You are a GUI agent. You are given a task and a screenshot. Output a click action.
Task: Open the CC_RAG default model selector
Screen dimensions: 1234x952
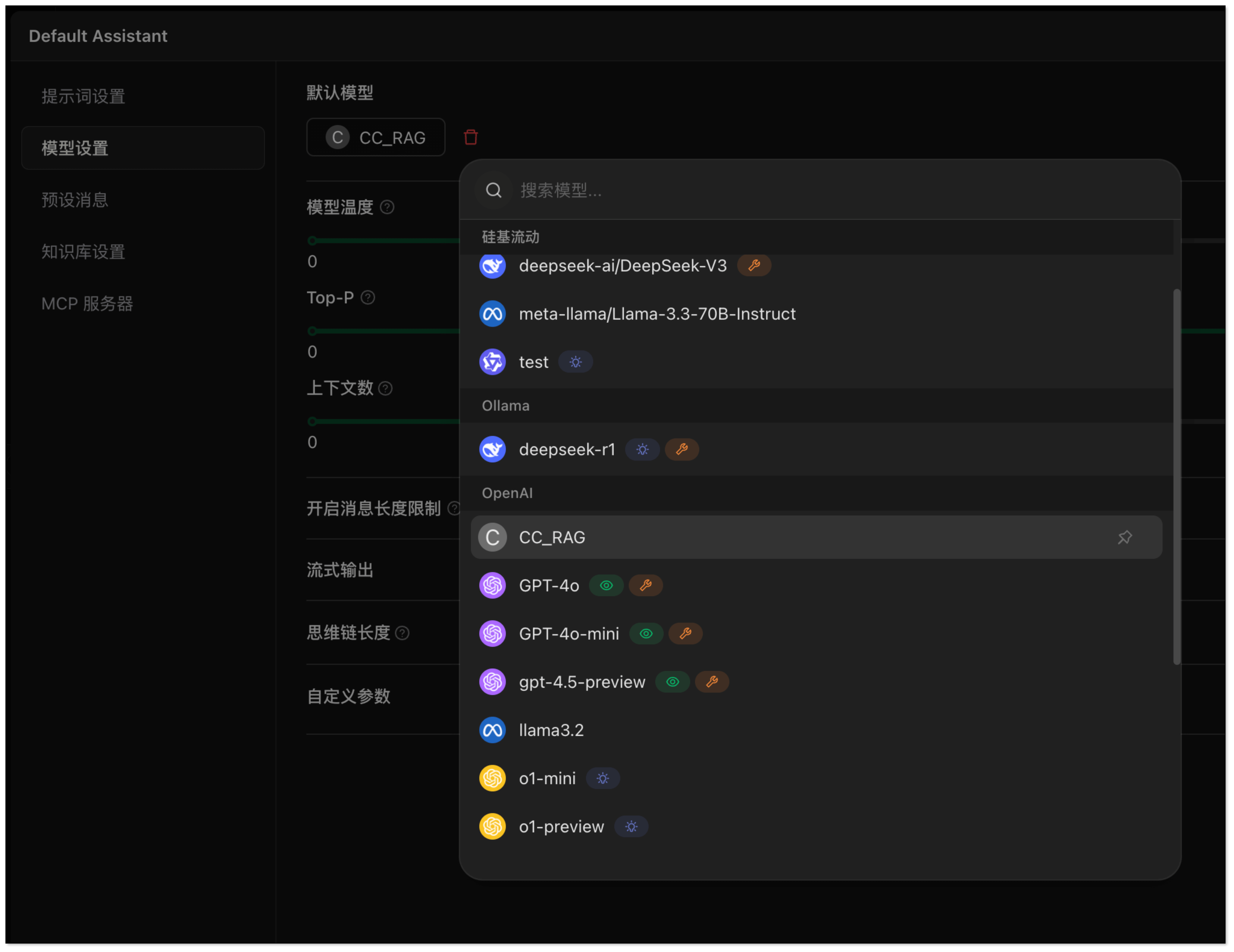point(376,137)
